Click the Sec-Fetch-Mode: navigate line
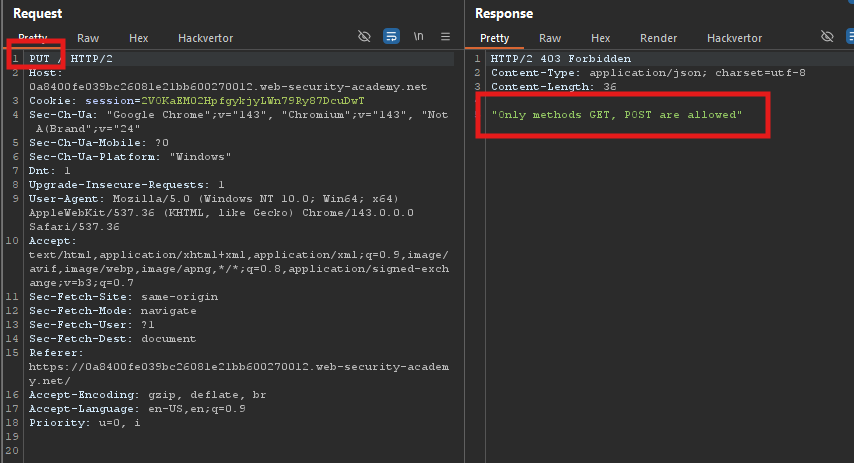854x463 pixels. click(x=113, y=311)
